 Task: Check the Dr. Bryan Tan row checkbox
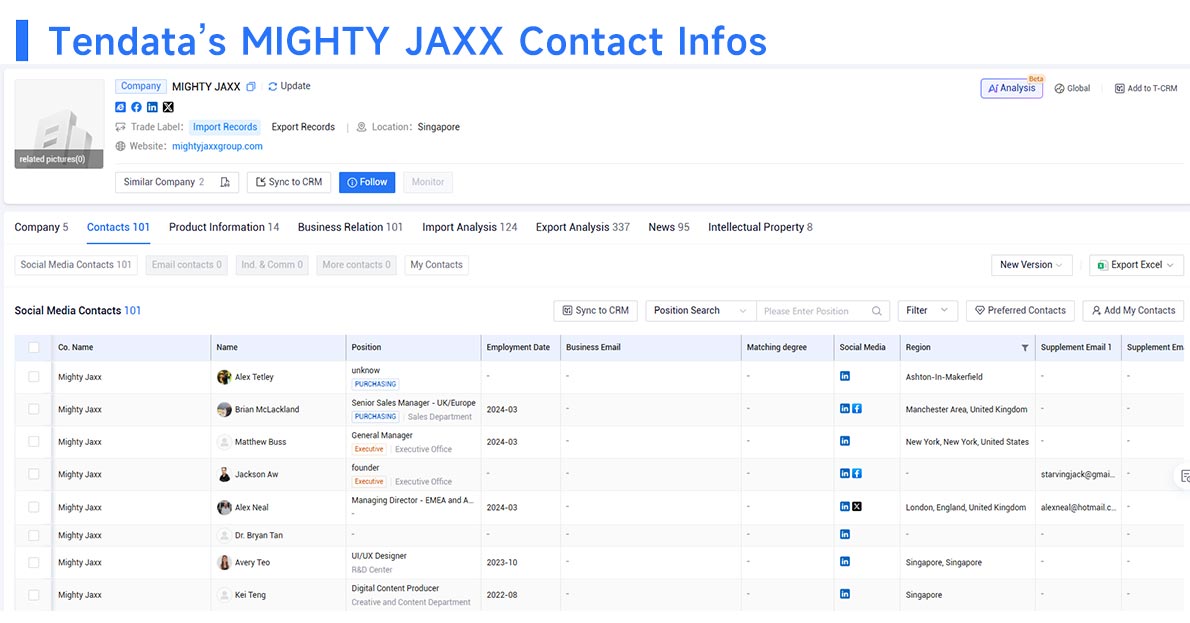pyautogui.click(x=33, y=535)
